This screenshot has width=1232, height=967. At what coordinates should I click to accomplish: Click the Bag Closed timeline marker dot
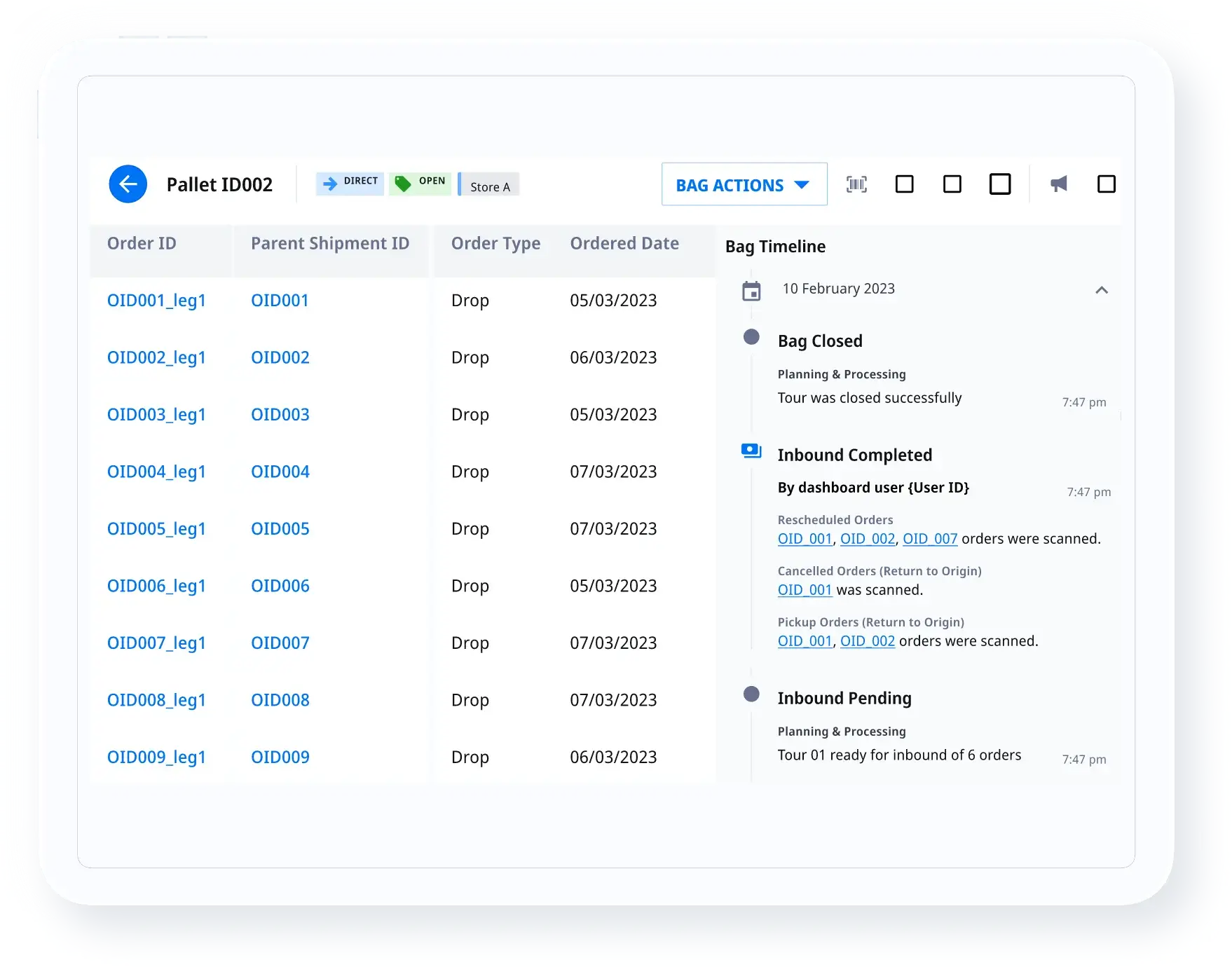751,337
